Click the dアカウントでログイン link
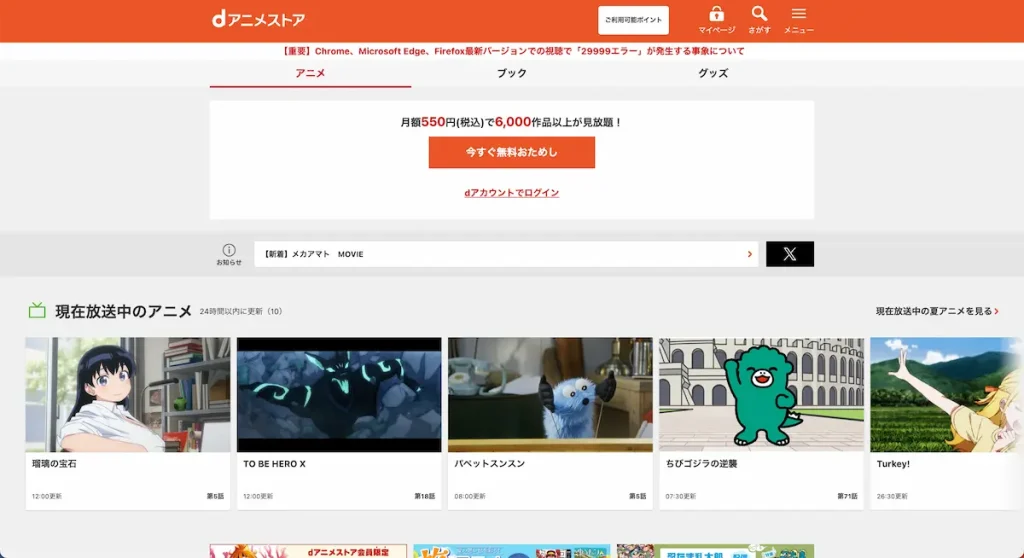This screenshot has height=558, width=1024. [x=511, y=193]
